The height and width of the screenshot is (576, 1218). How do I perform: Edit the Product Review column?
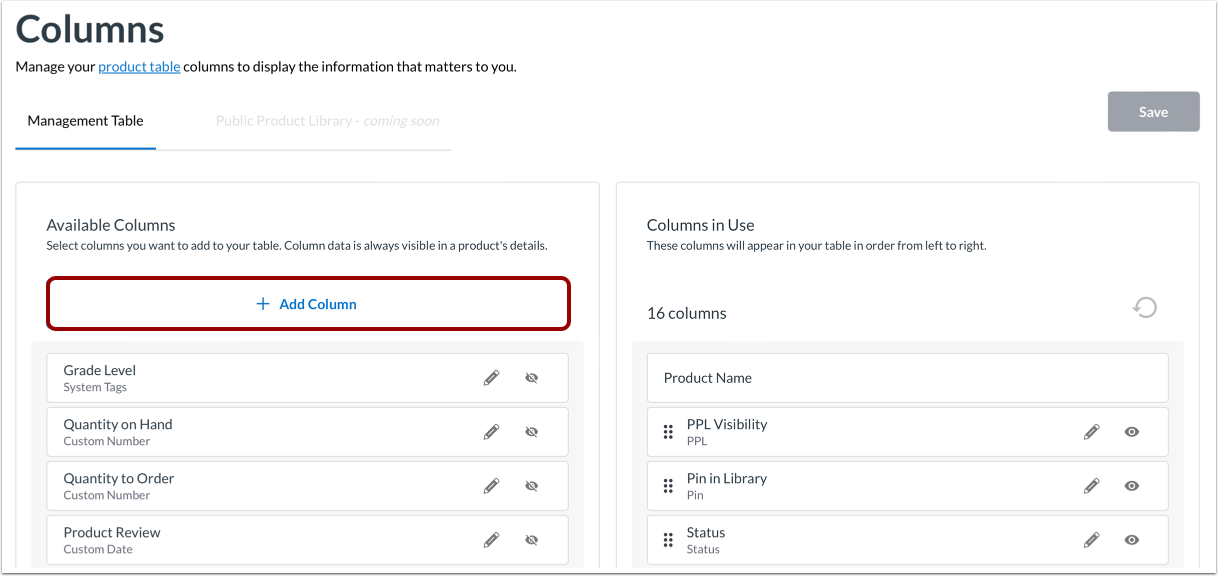(491, 539)
